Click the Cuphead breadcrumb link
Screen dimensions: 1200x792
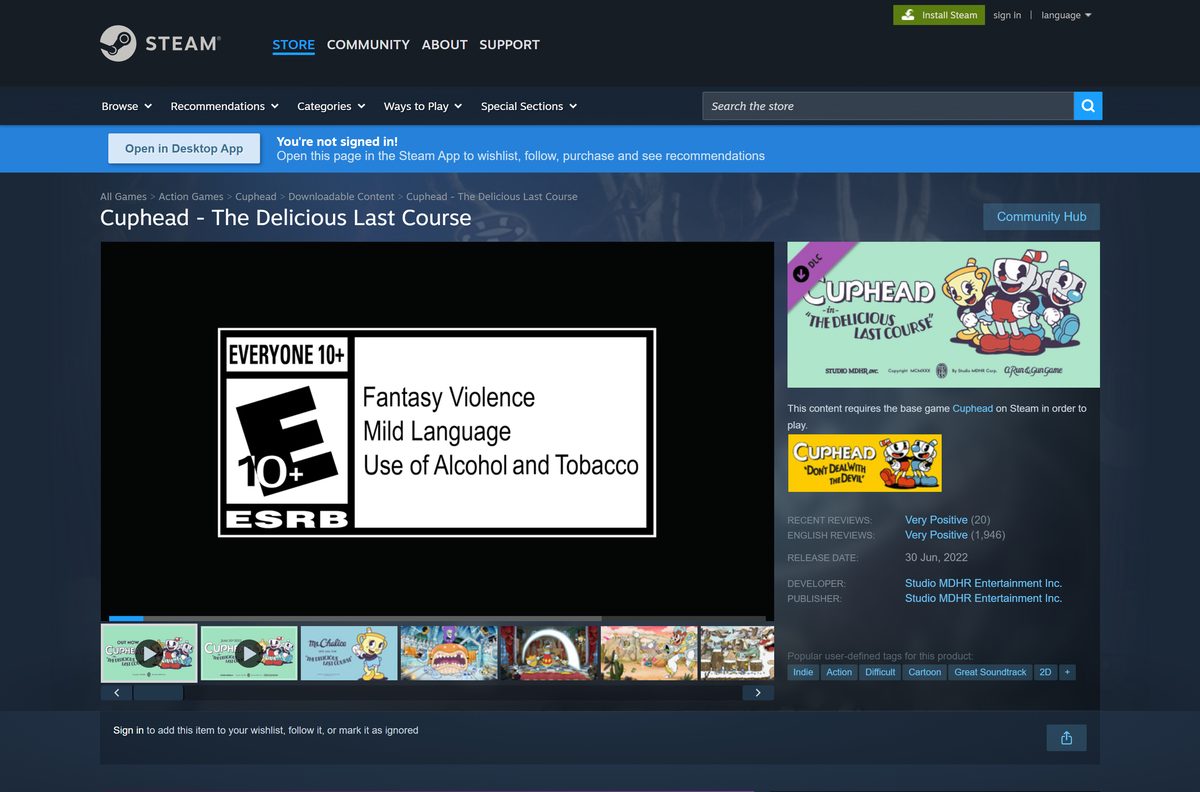pyautogui.click(x=256, y=197)
